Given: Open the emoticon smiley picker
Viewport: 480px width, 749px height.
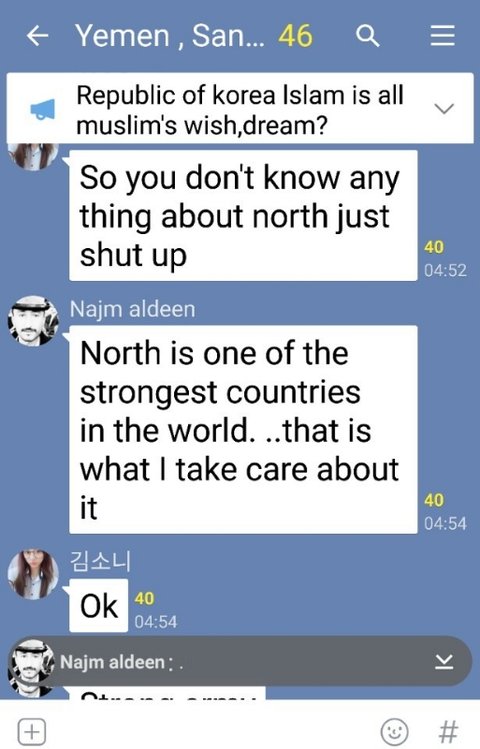Looking at the screenshot, I should click(x=394, y=731).
